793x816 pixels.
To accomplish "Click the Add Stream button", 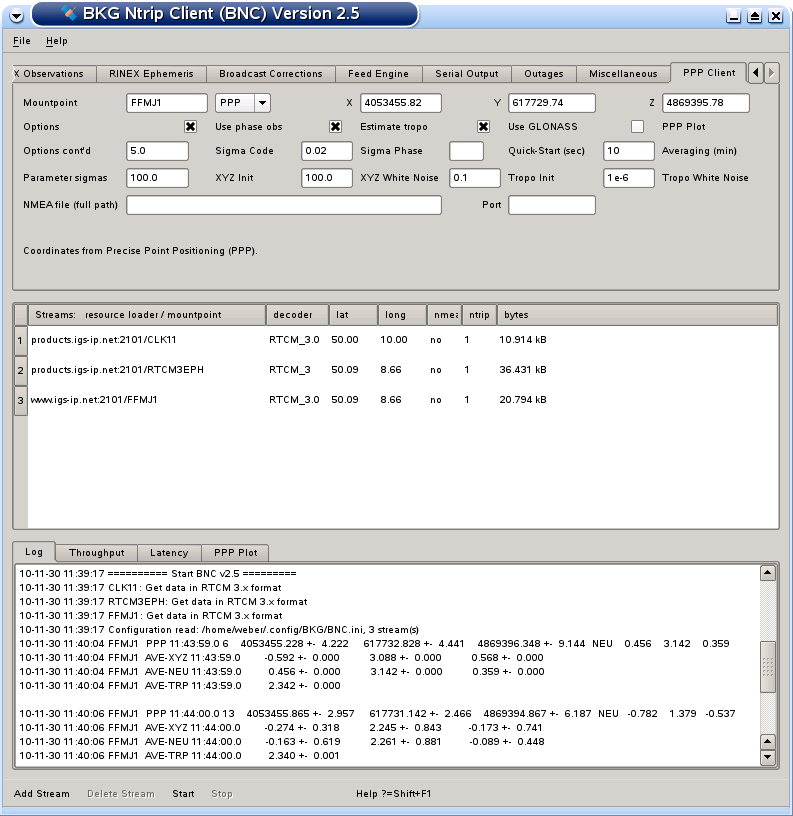I will tap(42, 794).
